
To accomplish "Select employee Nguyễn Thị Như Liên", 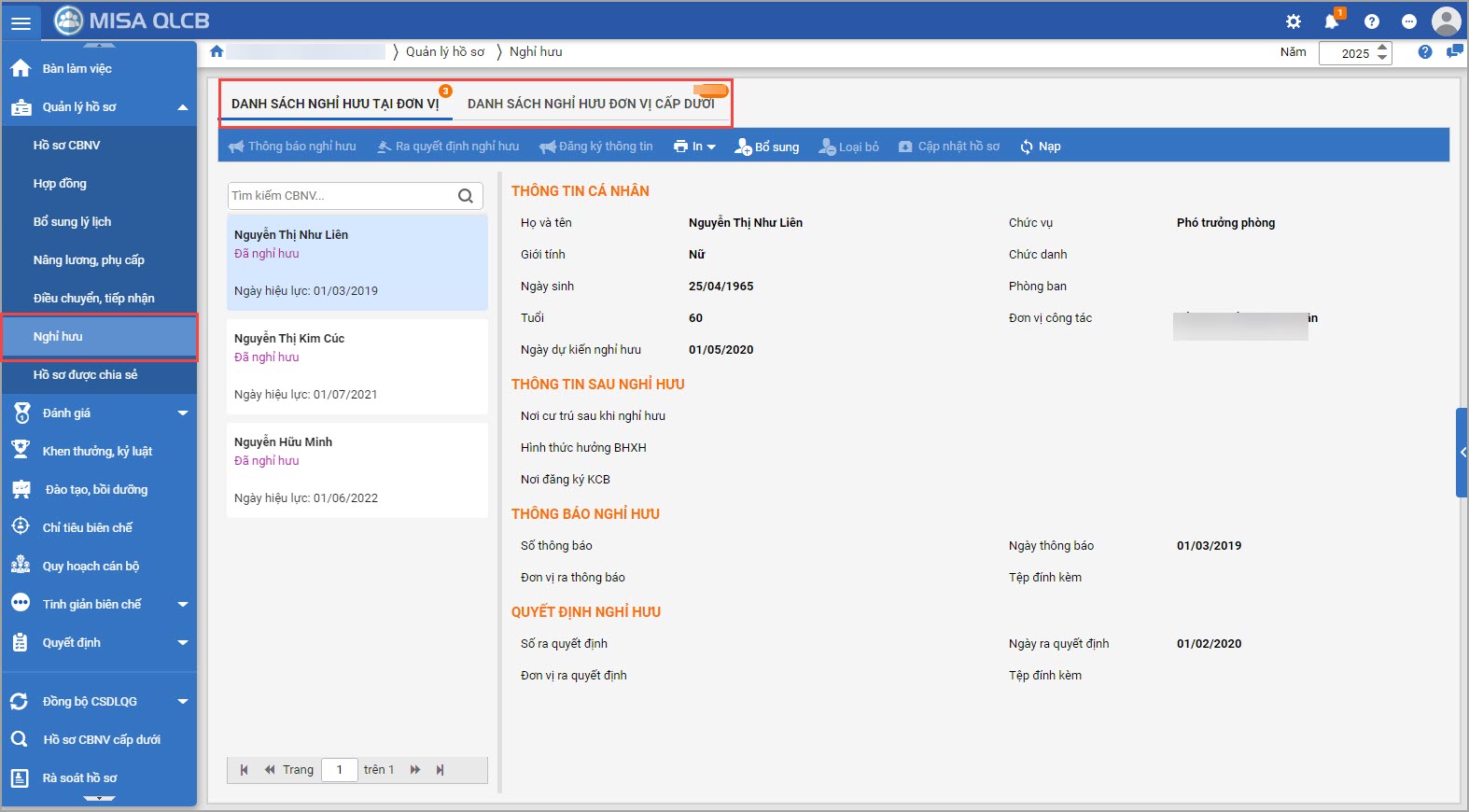I will (357, 263).
